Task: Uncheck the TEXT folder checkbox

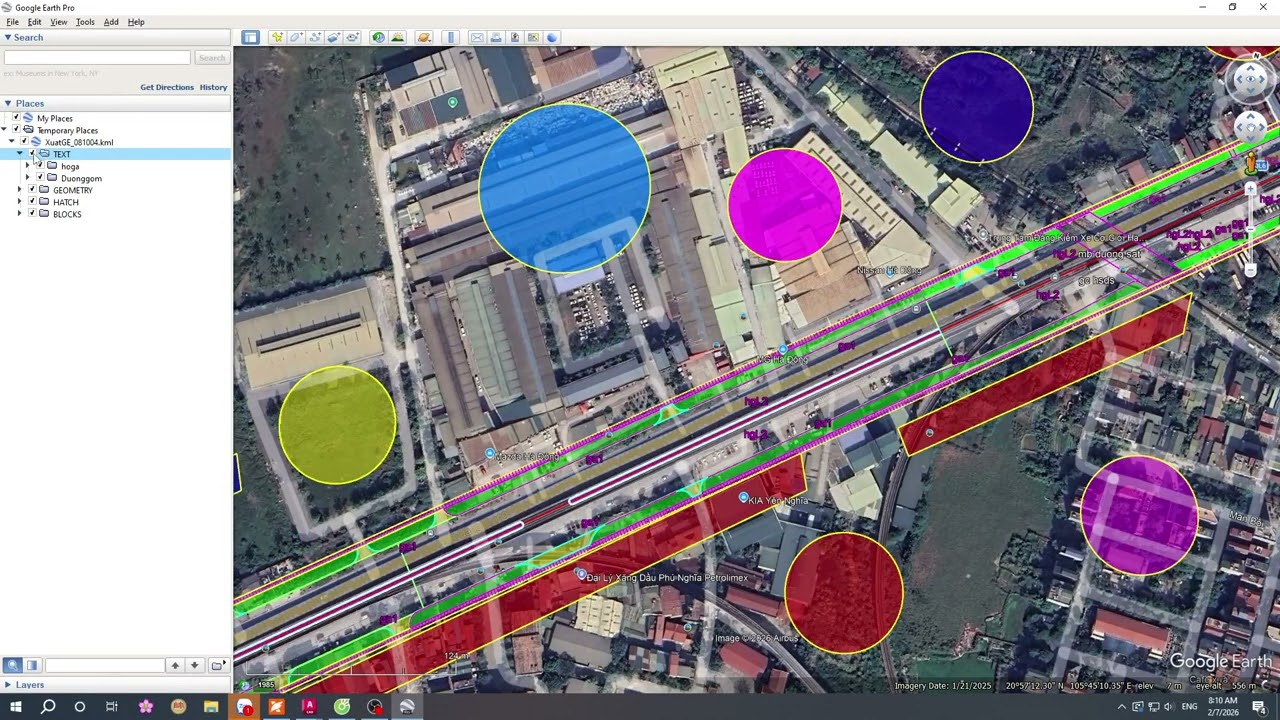Action: [32, 154]
